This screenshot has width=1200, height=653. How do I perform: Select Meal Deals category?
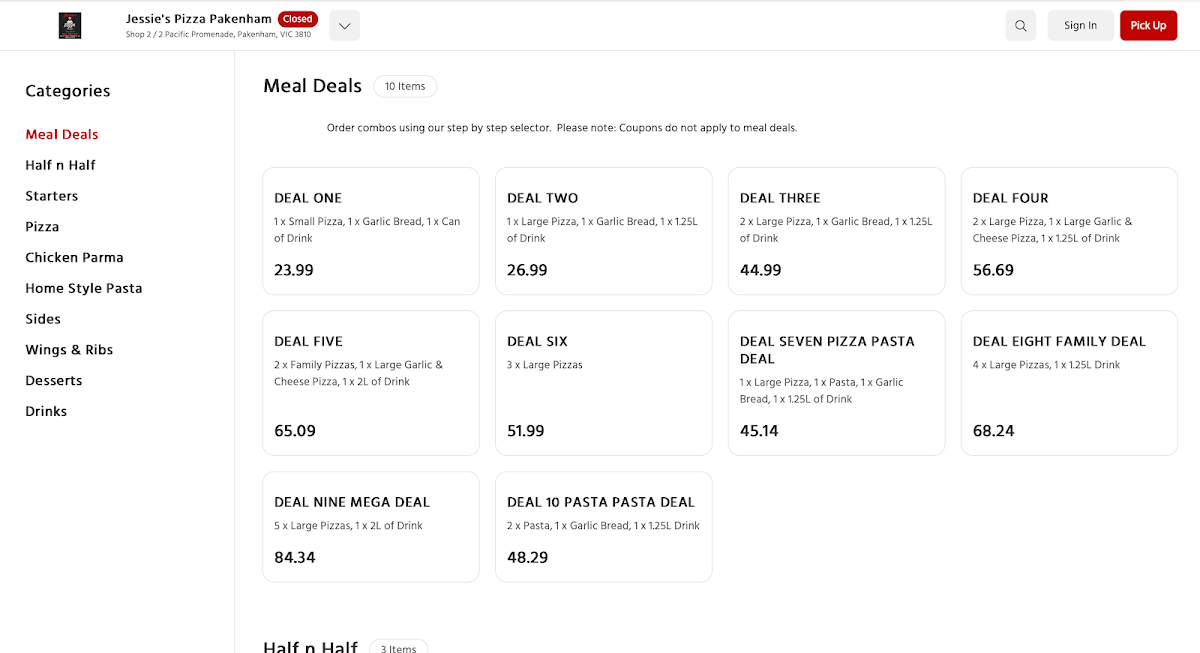point(62,134)
